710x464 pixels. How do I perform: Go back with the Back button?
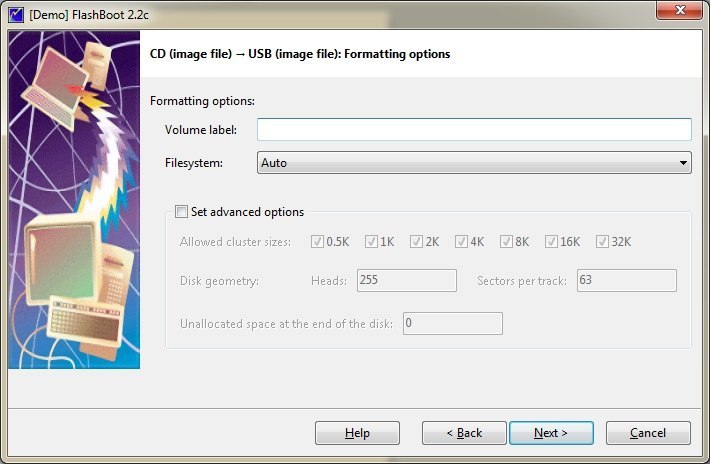click(x=463, y=433)
